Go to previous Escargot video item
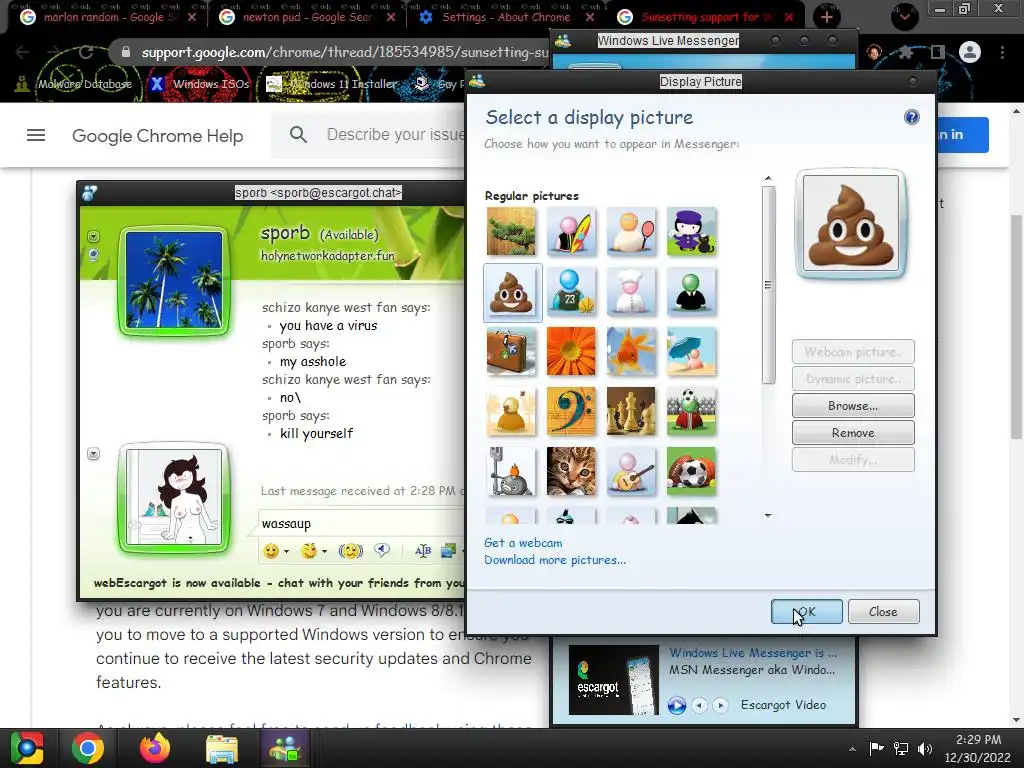1024x768 pixels. [699, 705]
